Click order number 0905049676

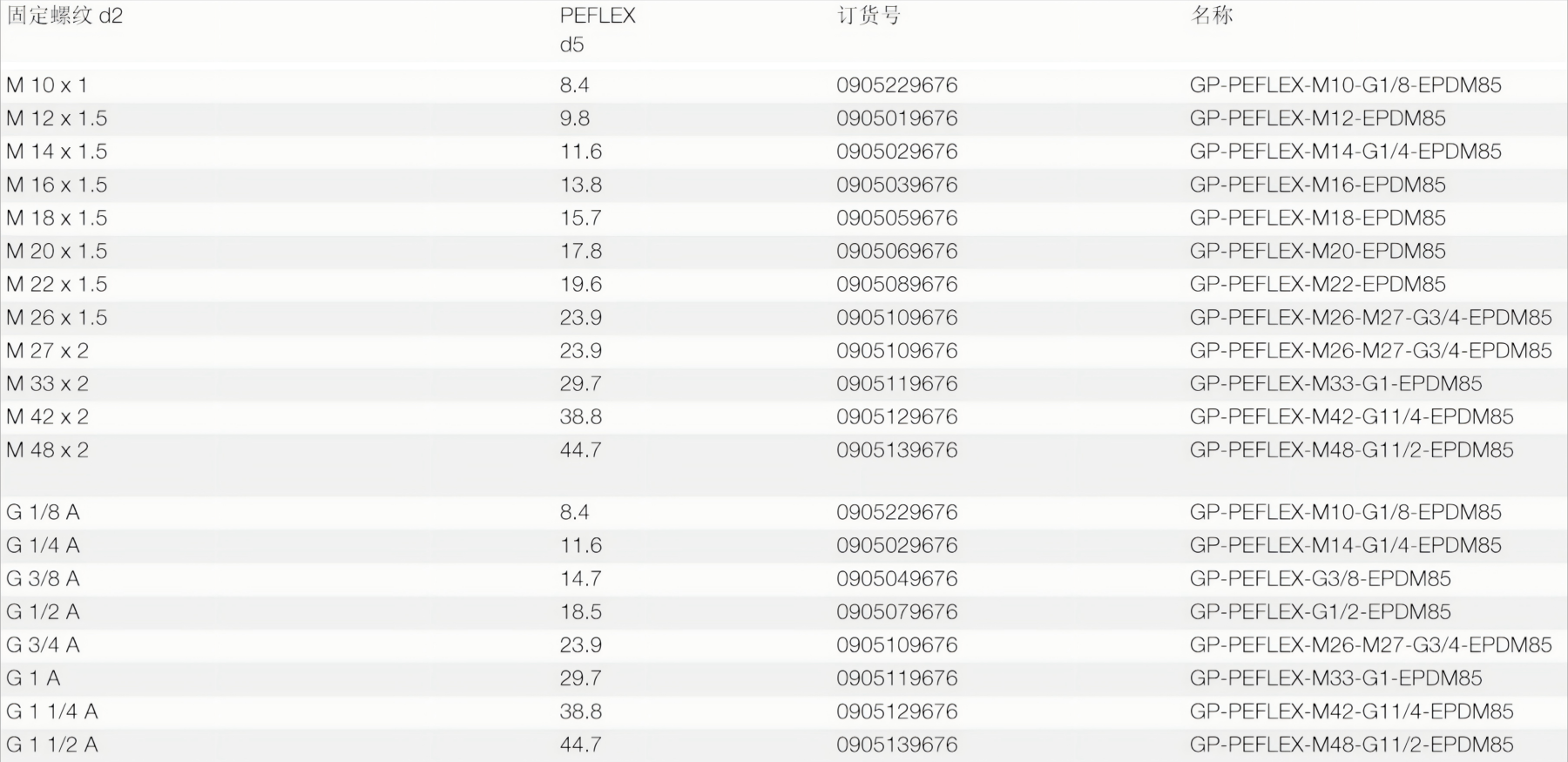click(x=896, y=579)
